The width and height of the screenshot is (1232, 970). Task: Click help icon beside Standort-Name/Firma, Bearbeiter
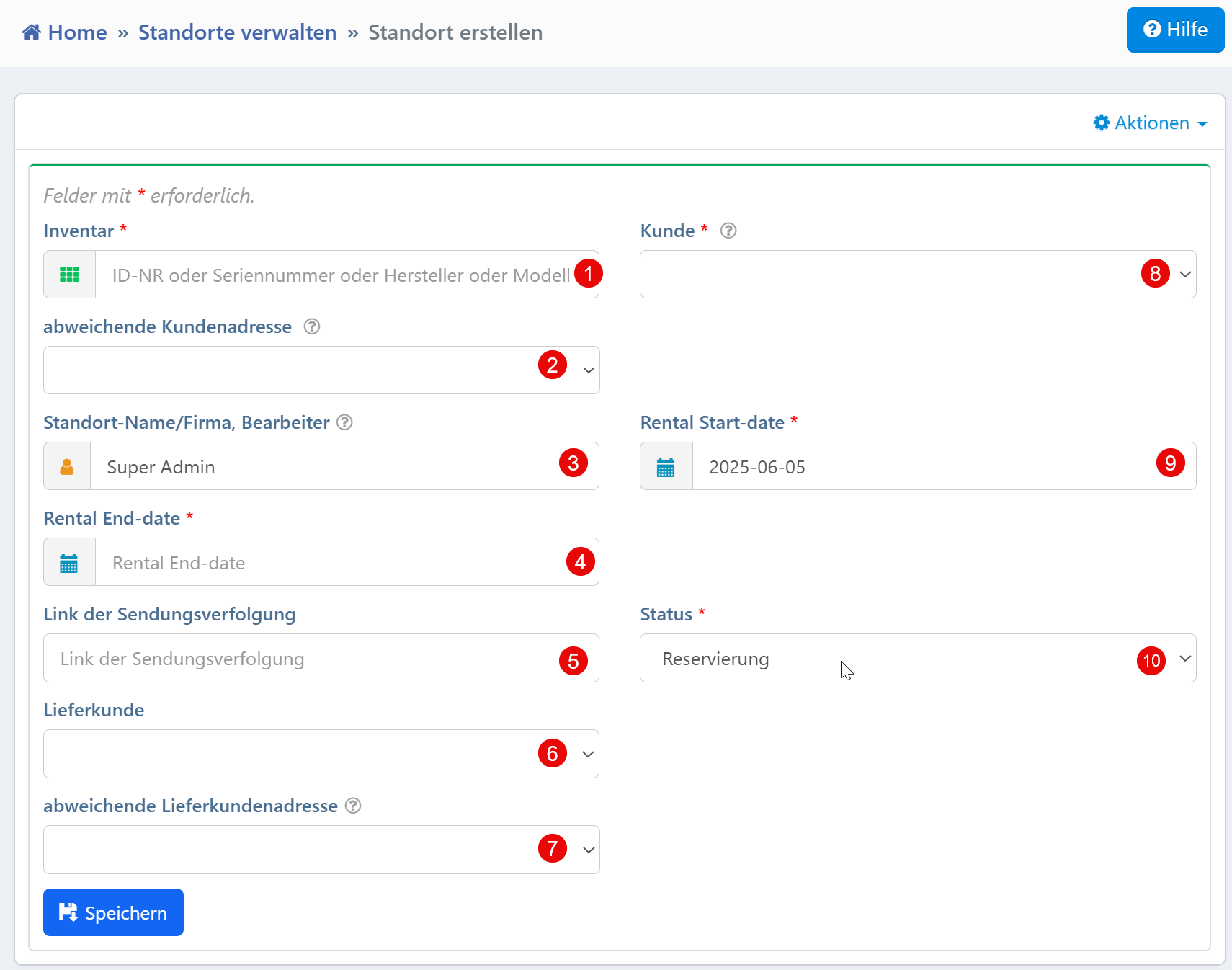pos(345,422)
